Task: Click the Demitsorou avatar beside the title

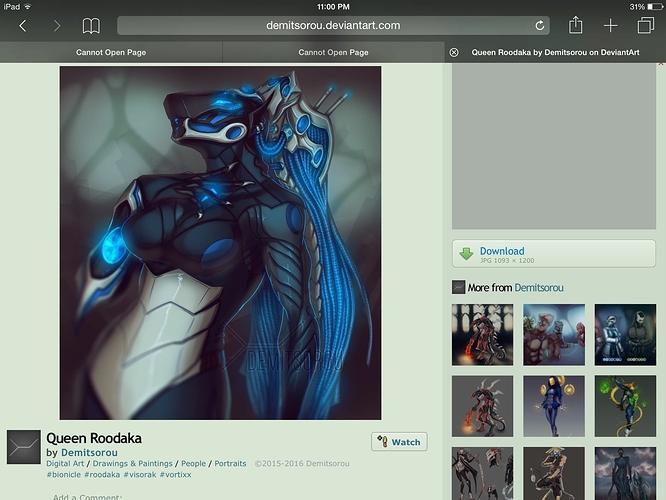Action: 23,447
